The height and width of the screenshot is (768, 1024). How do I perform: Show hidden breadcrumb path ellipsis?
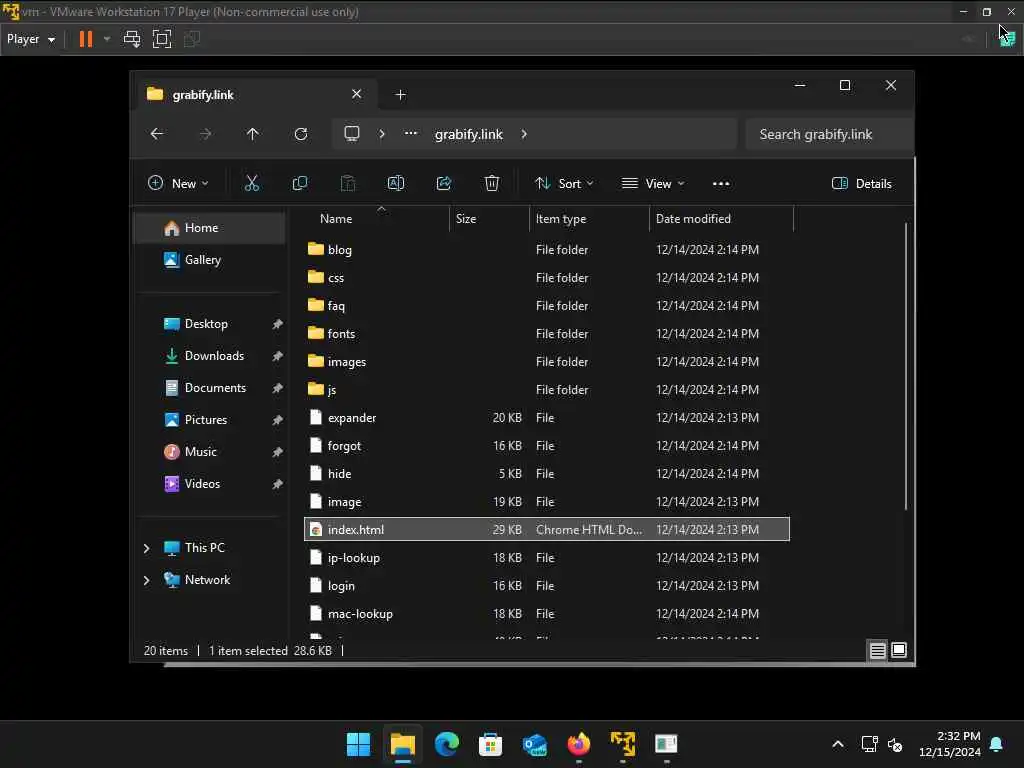click(411, 133)
